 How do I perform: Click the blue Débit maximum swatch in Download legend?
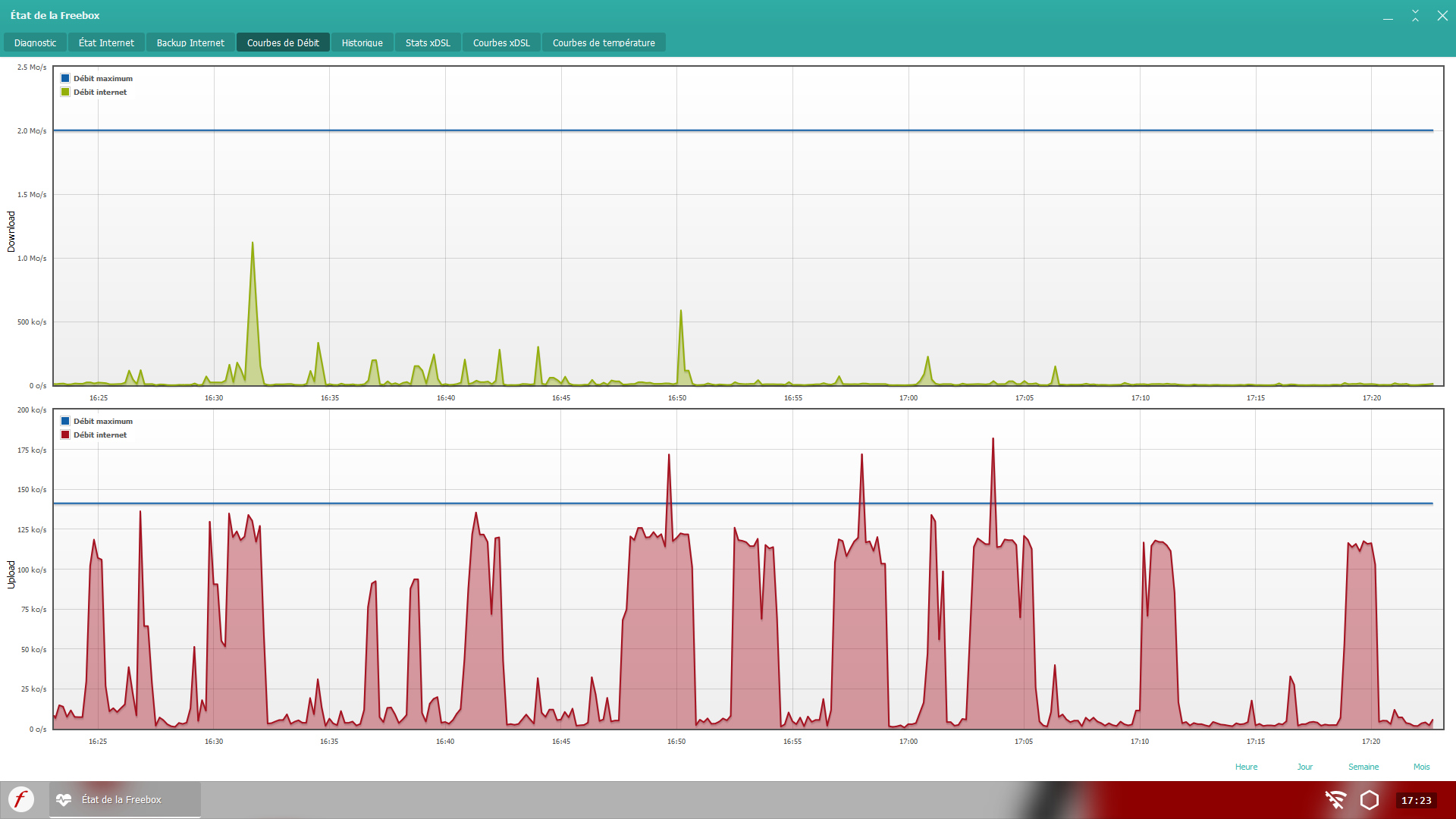coord(65,78)
